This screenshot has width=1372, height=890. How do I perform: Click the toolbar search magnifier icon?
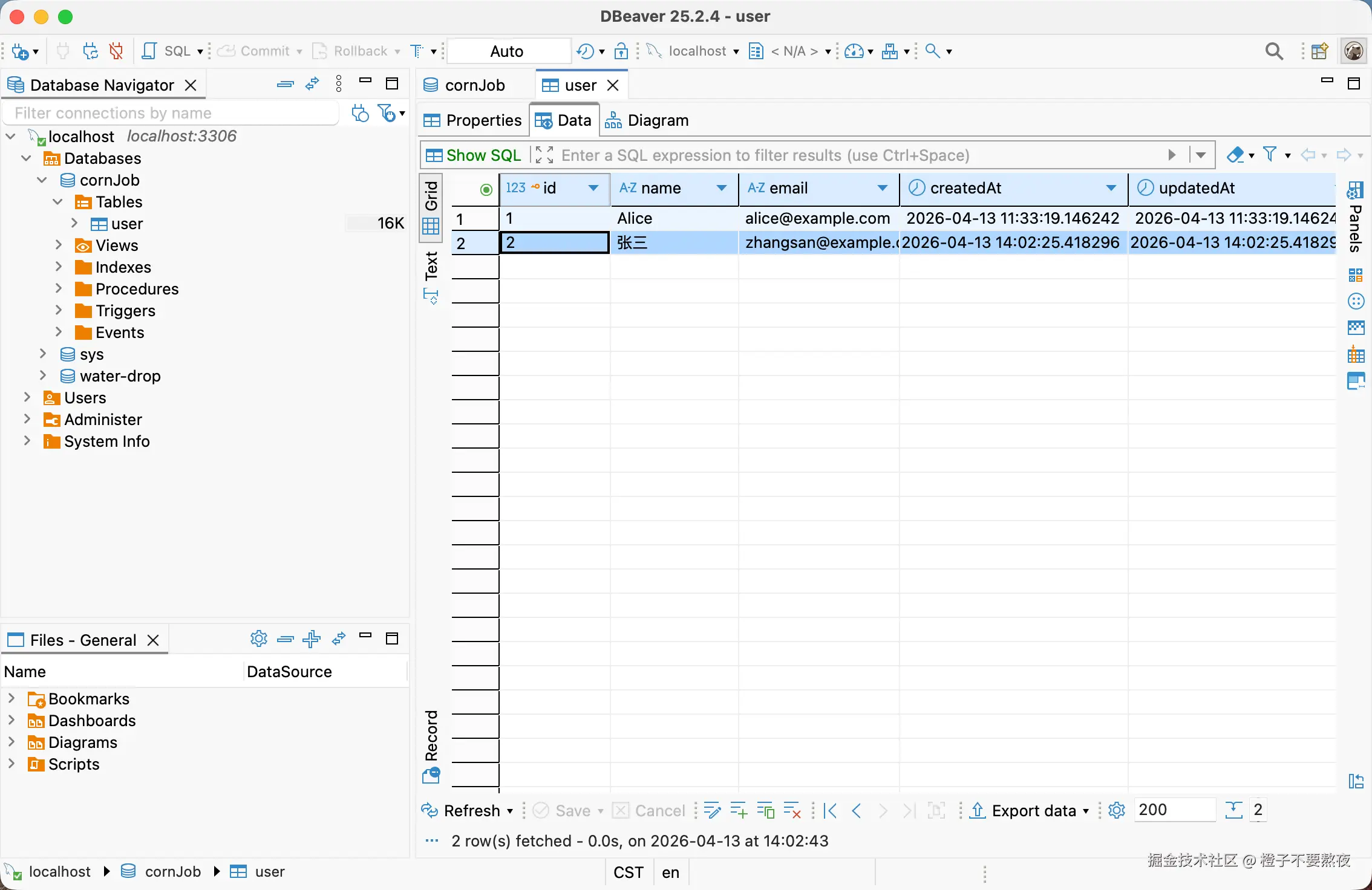pyautogui.click(x=1273, y=51)
